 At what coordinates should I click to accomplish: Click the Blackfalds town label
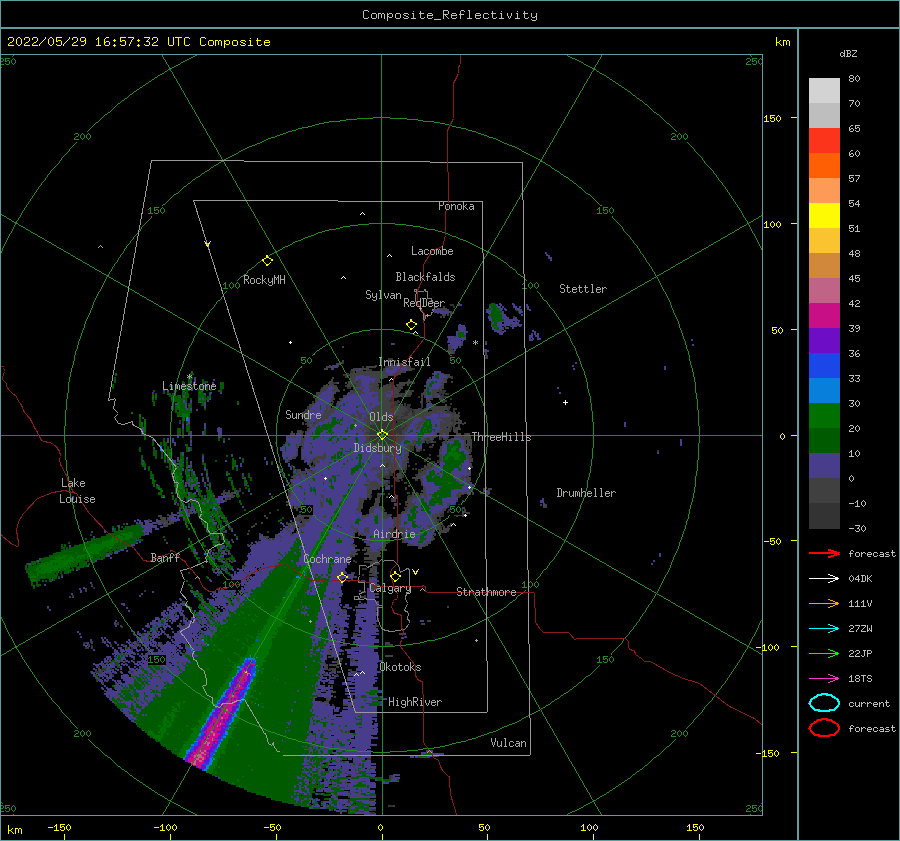tap(425, 277)
